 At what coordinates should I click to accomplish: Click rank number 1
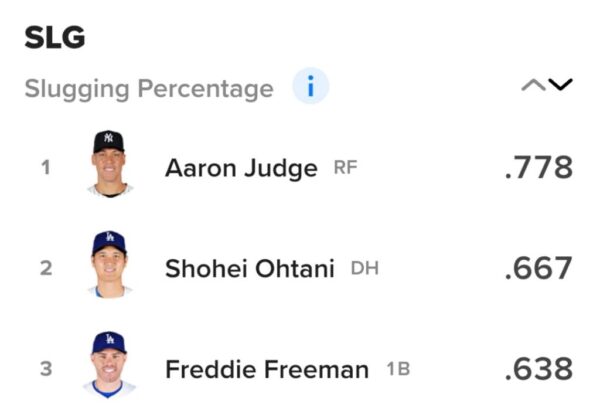[45, 168]
